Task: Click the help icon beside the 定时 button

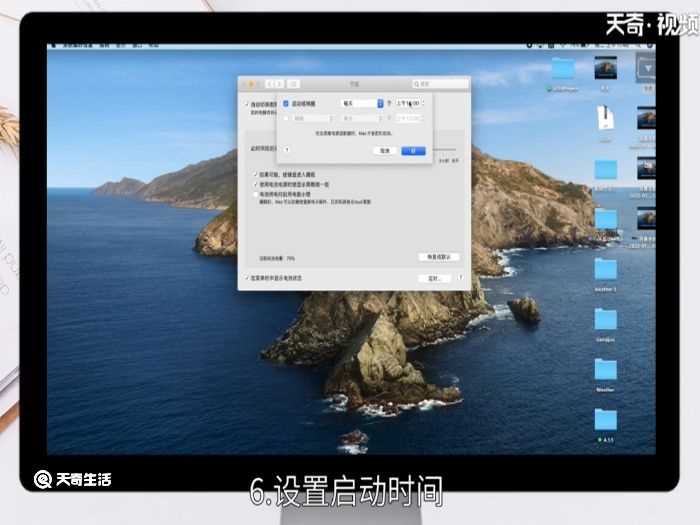Action: click(459, 277)
